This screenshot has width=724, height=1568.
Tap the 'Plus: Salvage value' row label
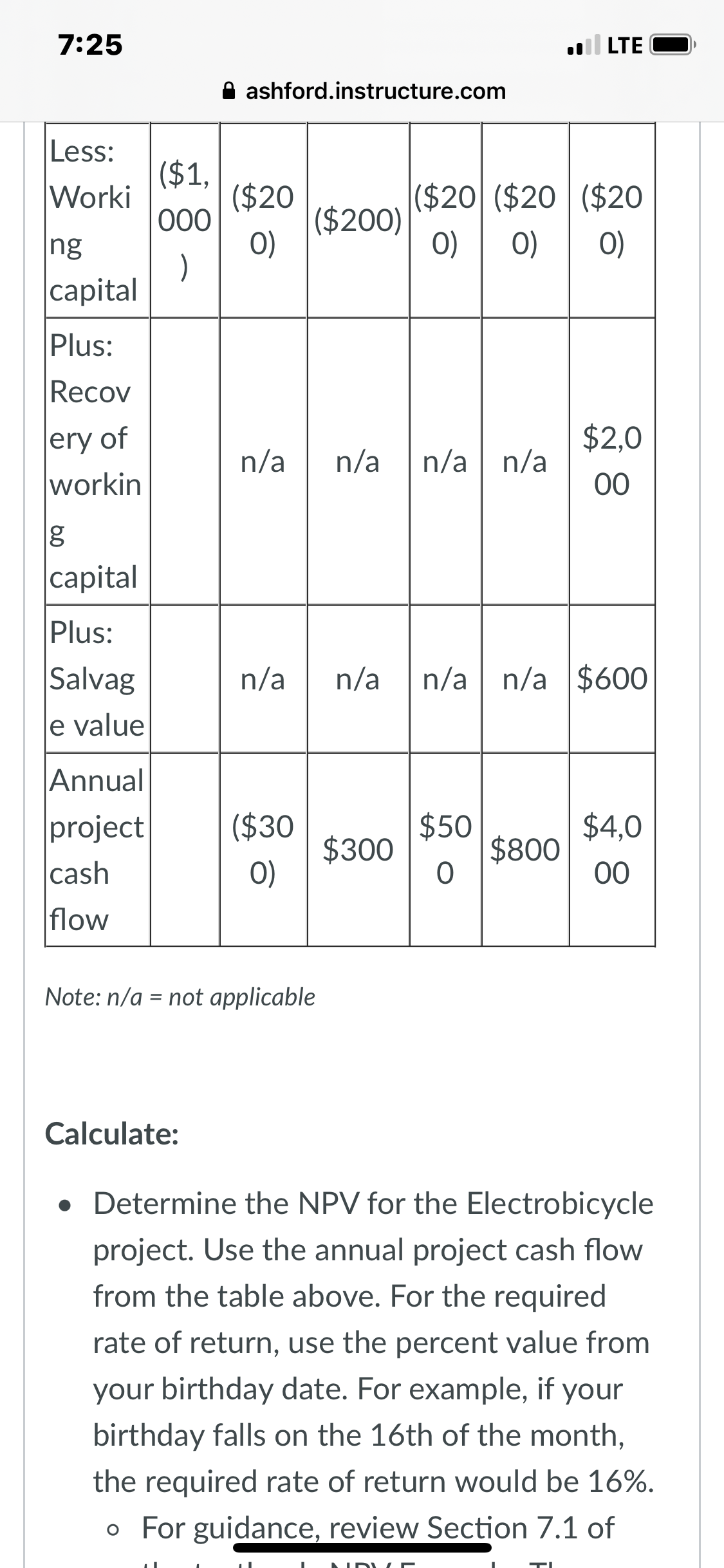click(x=97, y=678)
